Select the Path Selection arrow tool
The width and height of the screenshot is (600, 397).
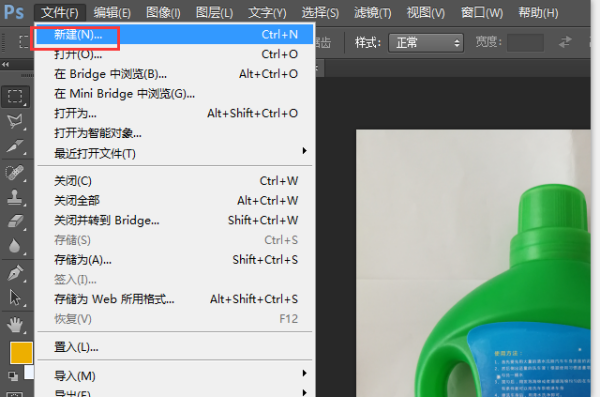coord(15,297)
